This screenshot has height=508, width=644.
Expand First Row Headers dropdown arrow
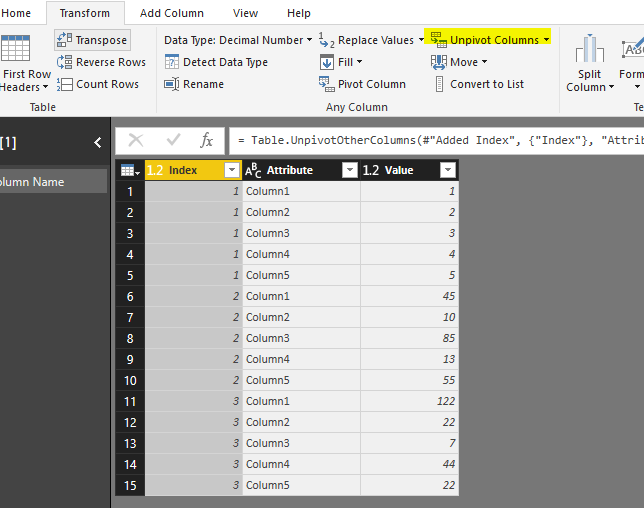[x=46, y=87]
